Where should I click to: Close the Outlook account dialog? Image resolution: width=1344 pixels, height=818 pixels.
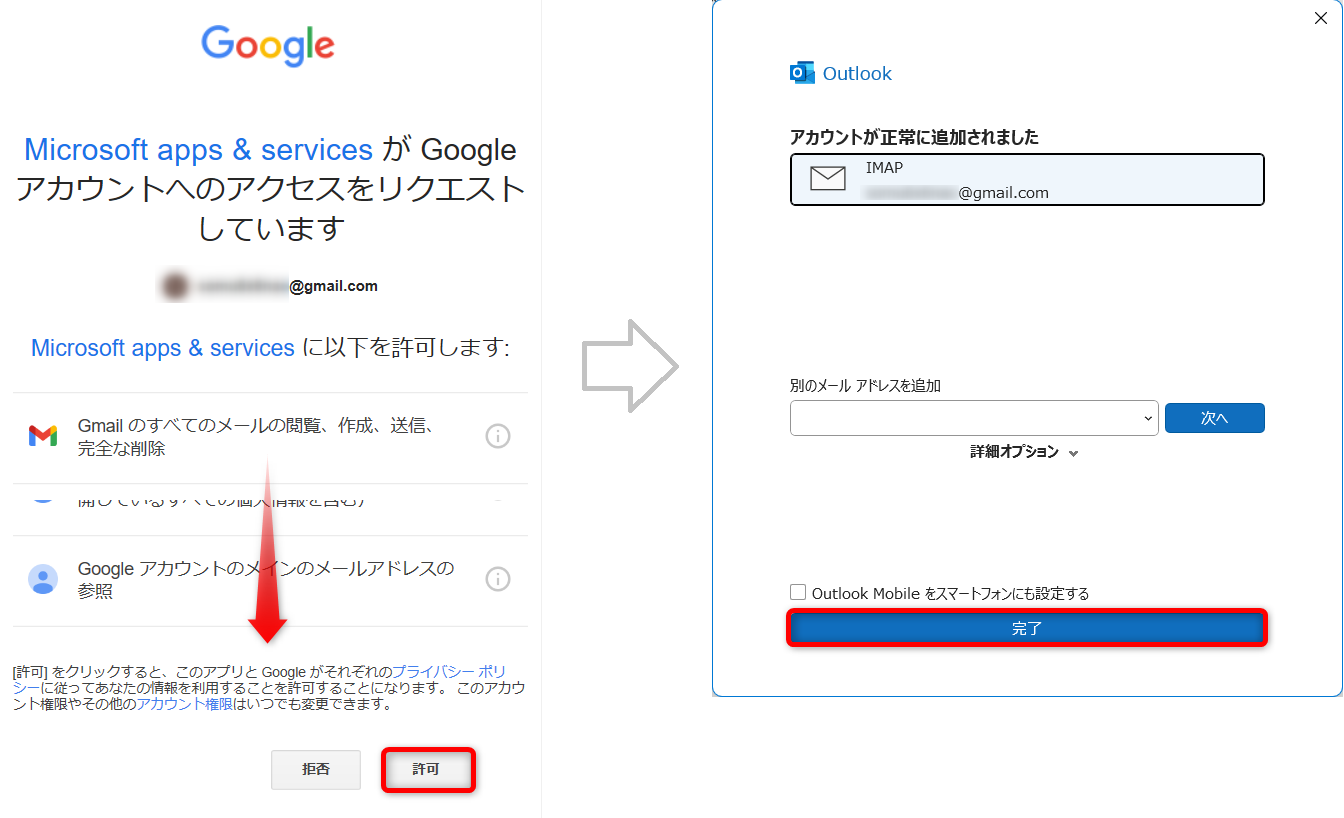pyautogui.click(x=1320, y=18)
